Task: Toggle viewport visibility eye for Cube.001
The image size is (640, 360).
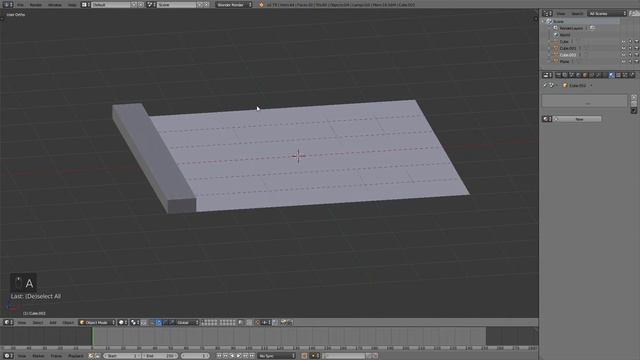Action: pyautogui.click(x=623, y=48)
